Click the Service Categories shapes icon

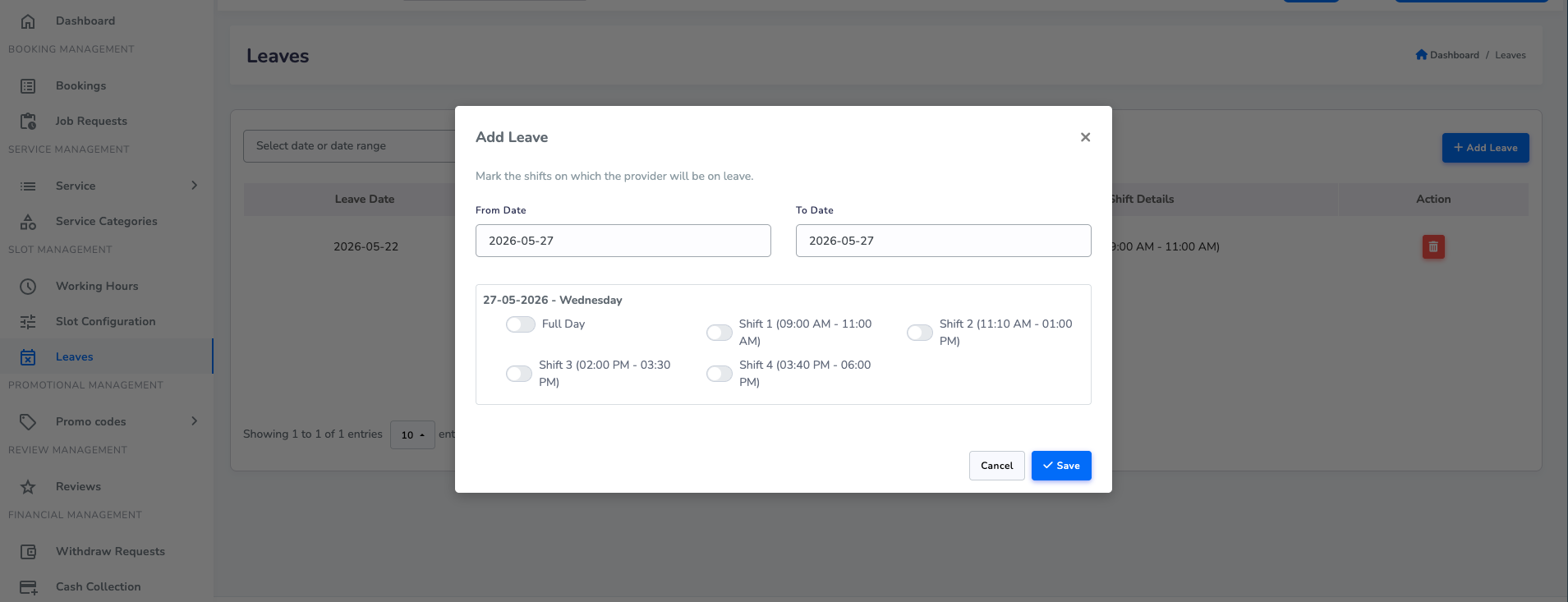tap(28, 222)
